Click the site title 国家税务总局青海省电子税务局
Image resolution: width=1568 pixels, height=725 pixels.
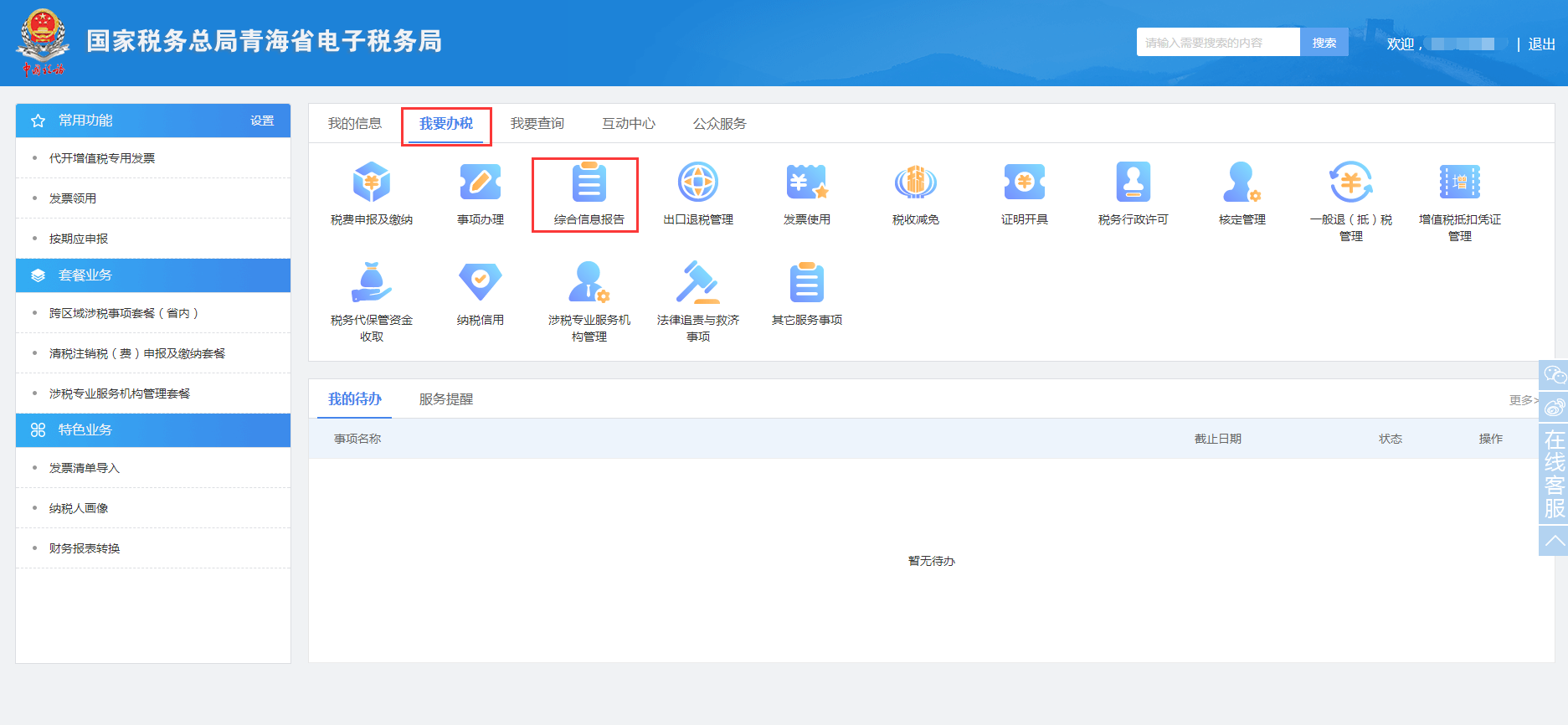[265, 41]
